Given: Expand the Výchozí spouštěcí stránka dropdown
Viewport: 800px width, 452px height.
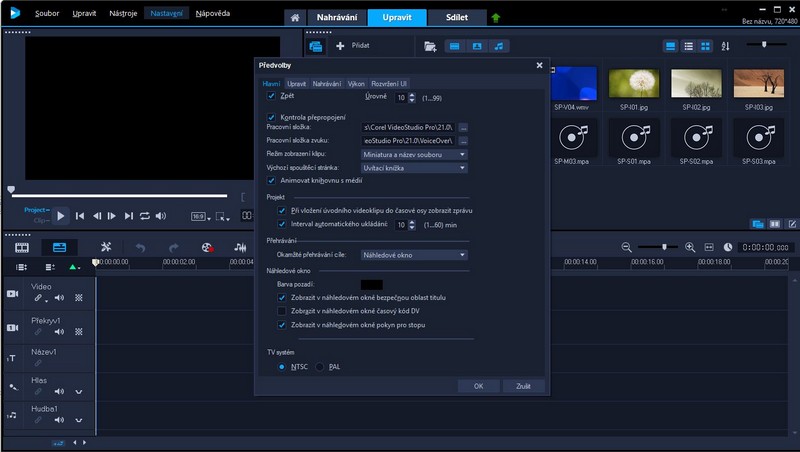Looking at the screenshot, I should 414,167.
